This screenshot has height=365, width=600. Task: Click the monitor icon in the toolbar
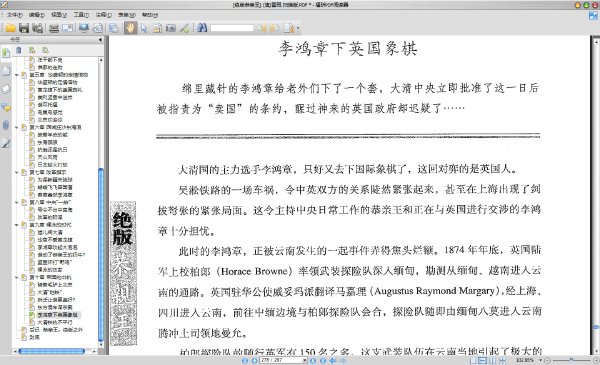(84, 28)
